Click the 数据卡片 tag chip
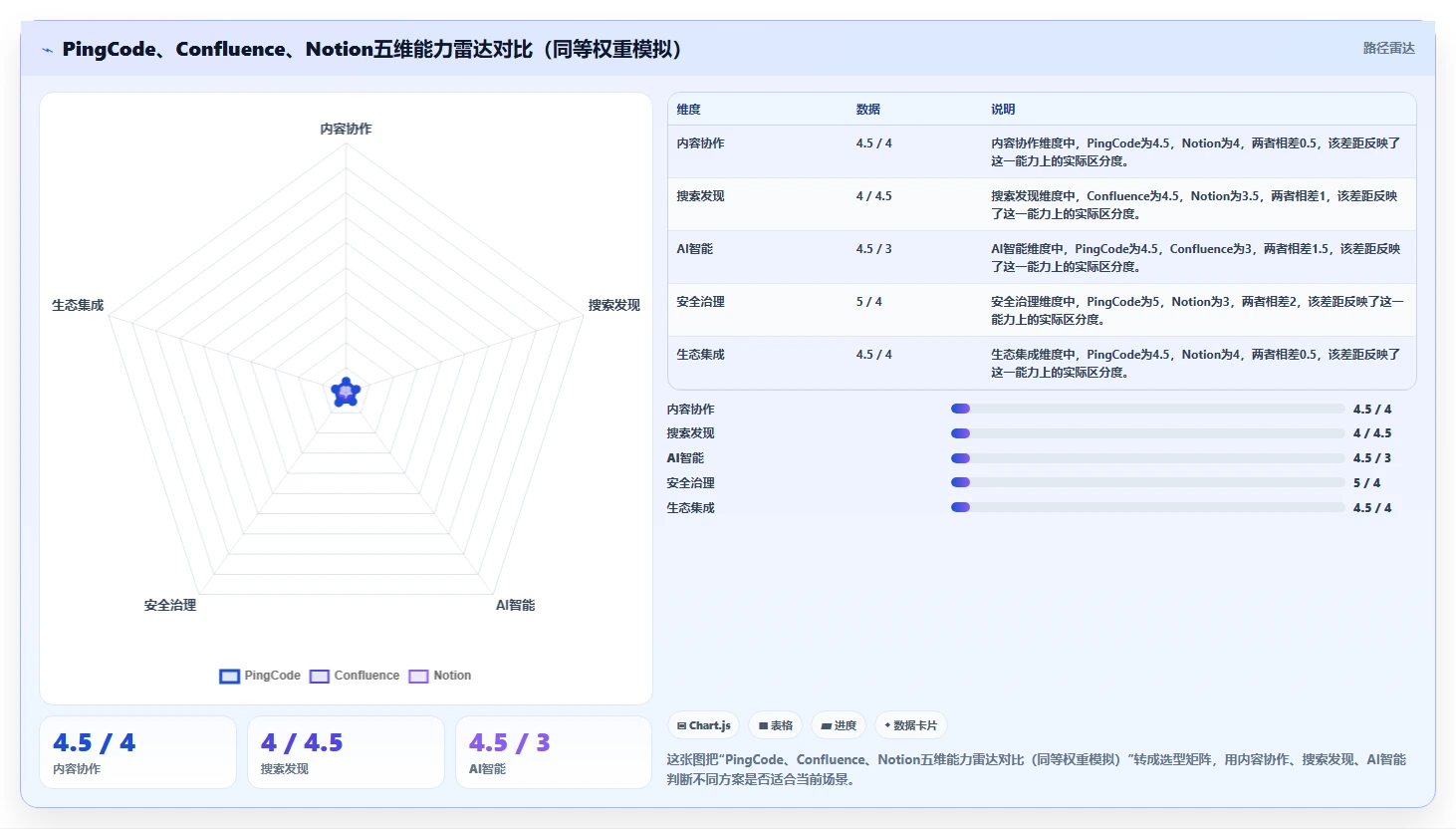Viewport: 1456px width, 829px height. tap(910, 725)
